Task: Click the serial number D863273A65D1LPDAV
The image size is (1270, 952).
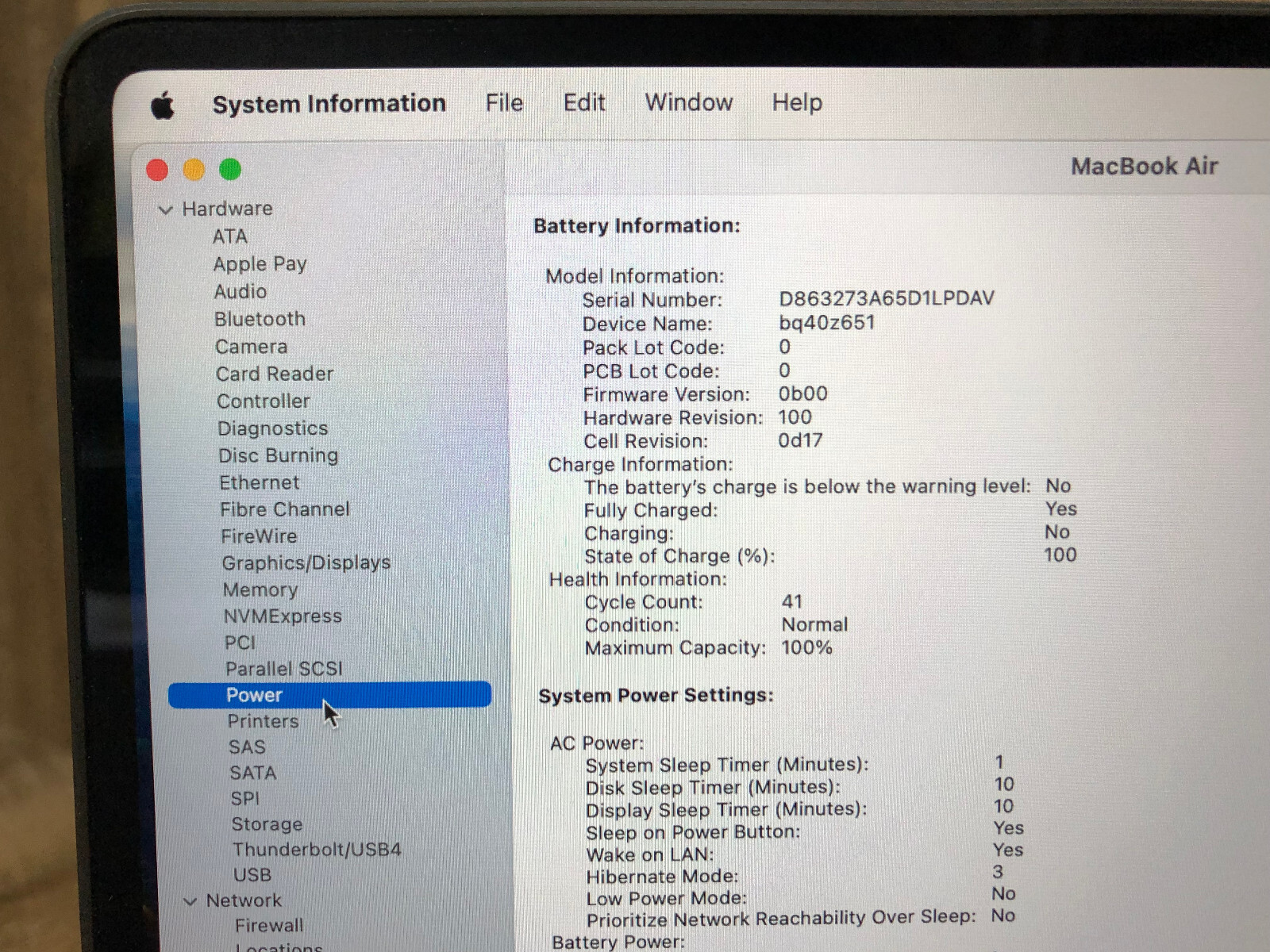Action: [887, 298]
